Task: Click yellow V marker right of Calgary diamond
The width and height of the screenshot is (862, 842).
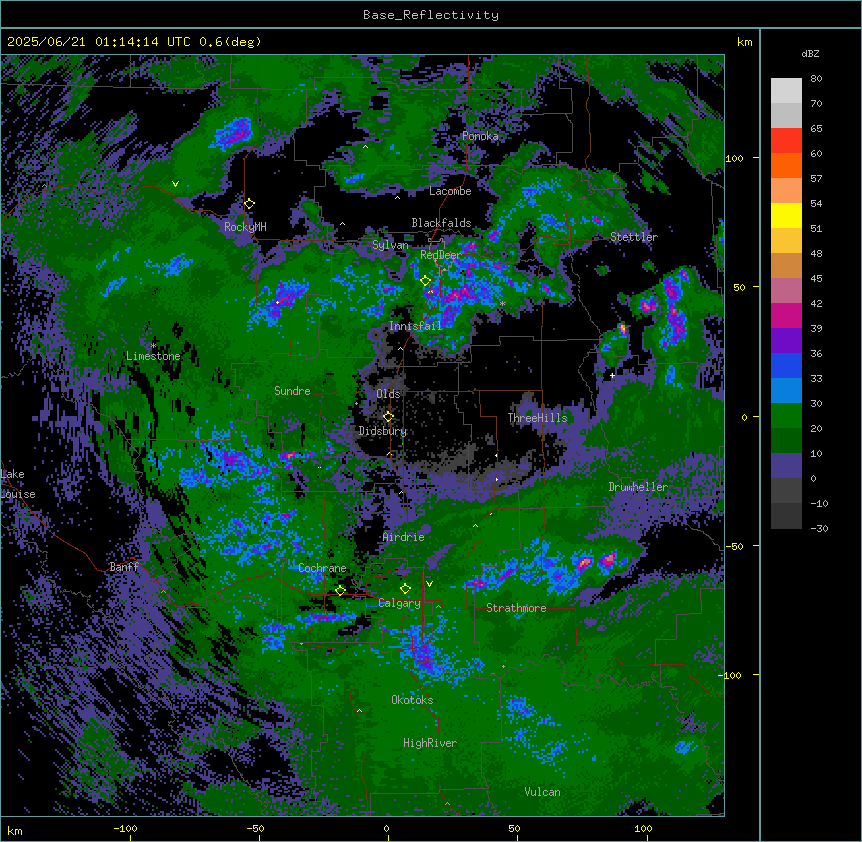Action: click(x=429, y=584)
